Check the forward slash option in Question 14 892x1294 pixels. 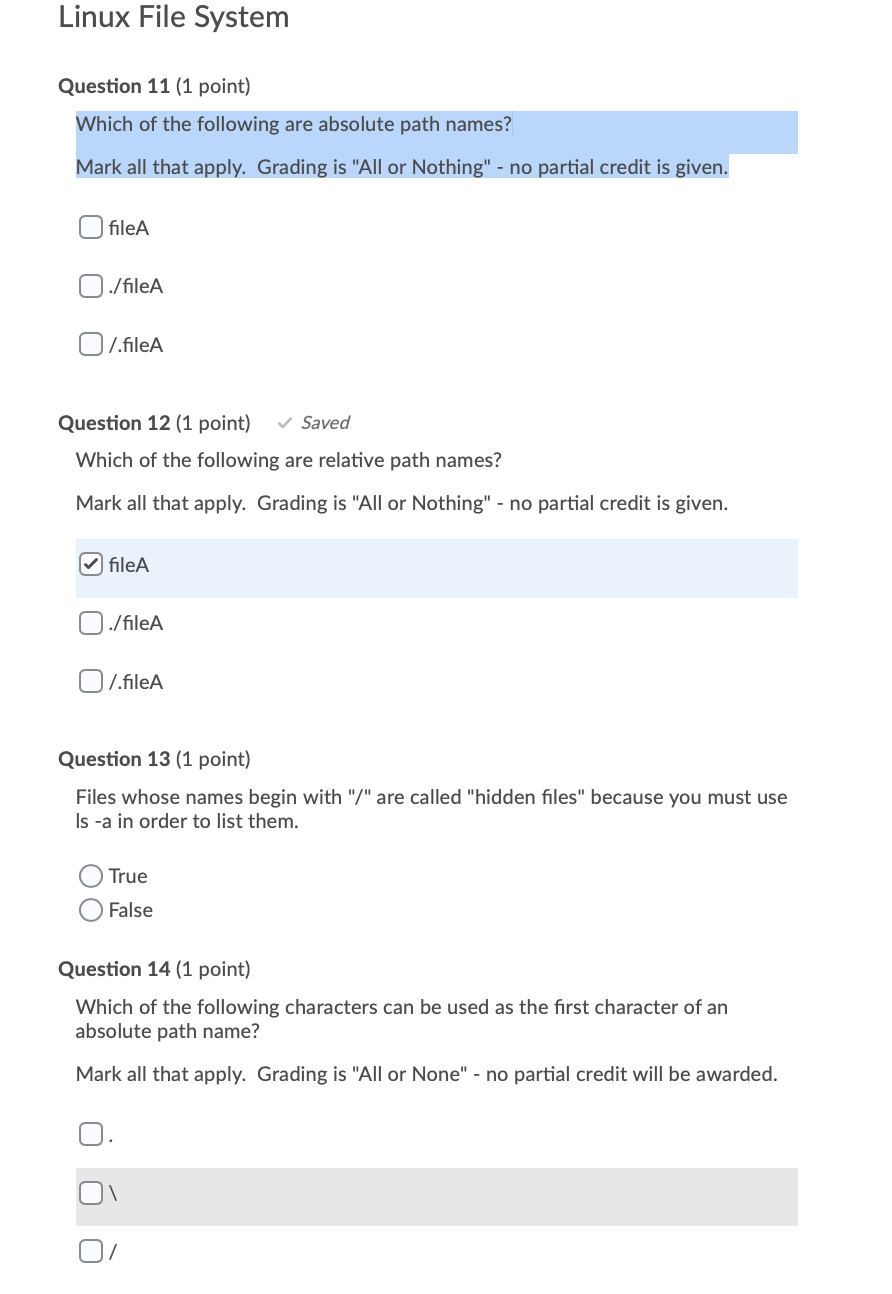coord(90,1250)
